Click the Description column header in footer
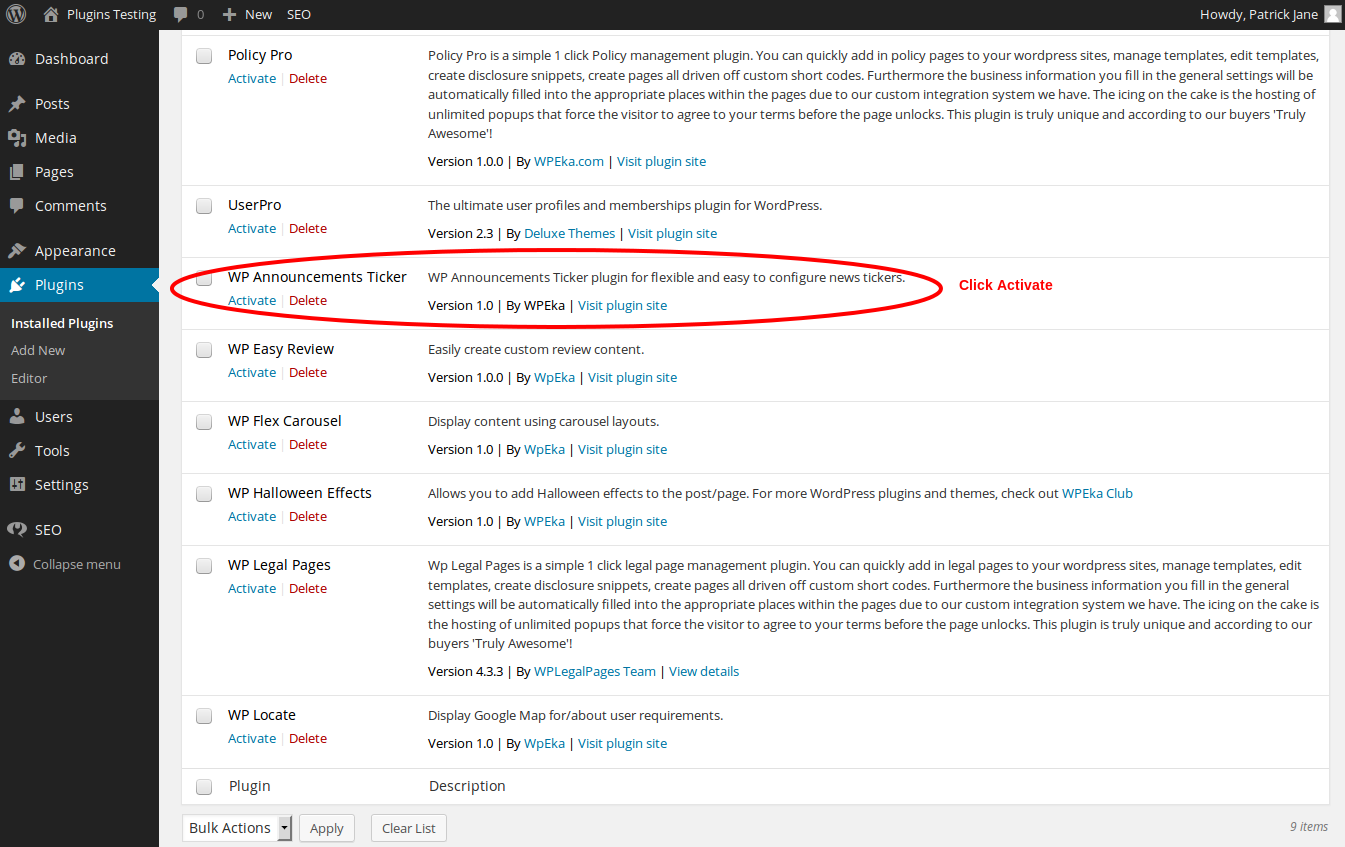Image resolution: width=1345 pixels, height=847 pixels. 467,786
